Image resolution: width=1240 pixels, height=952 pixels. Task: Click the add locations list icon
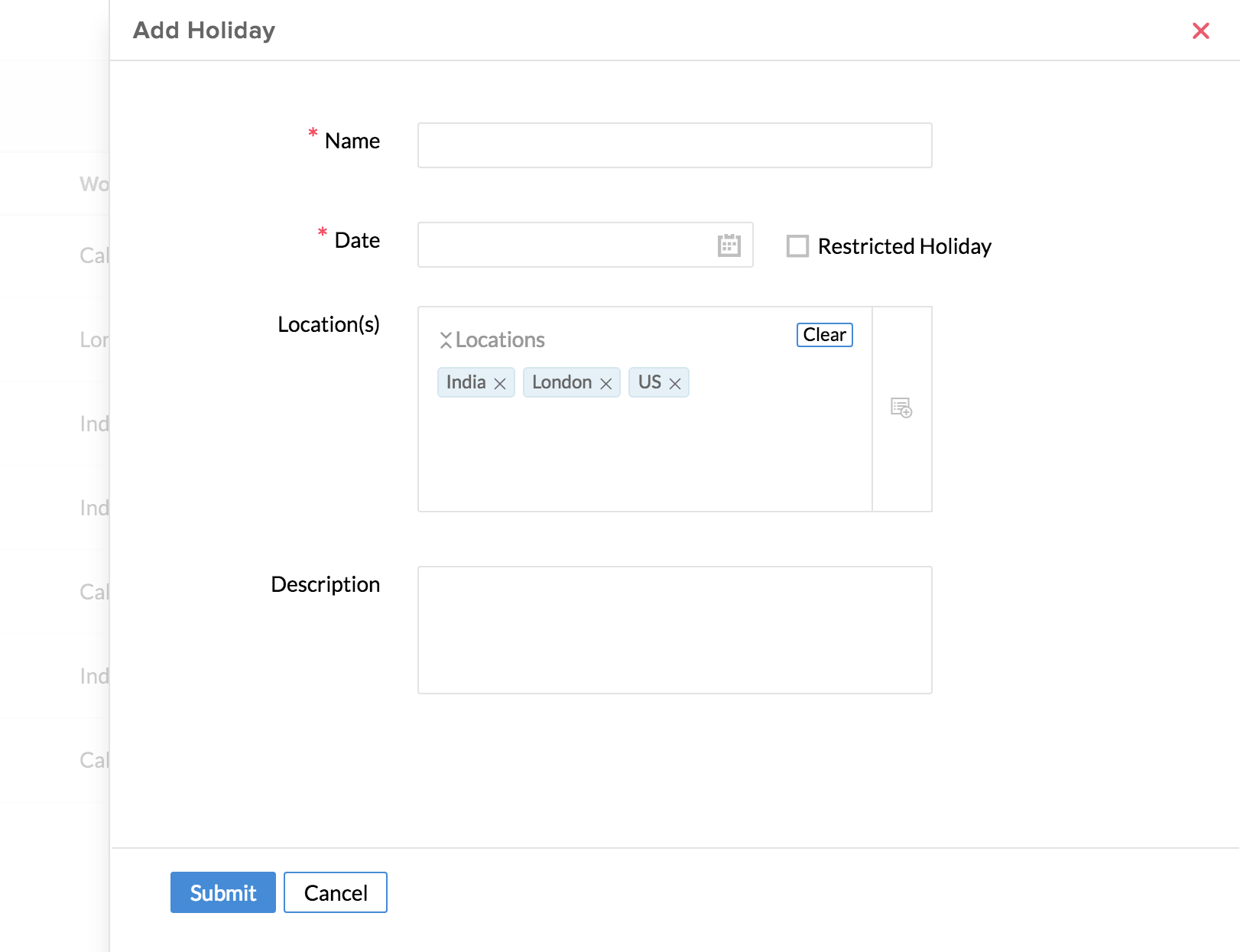(x=901, y=408)
